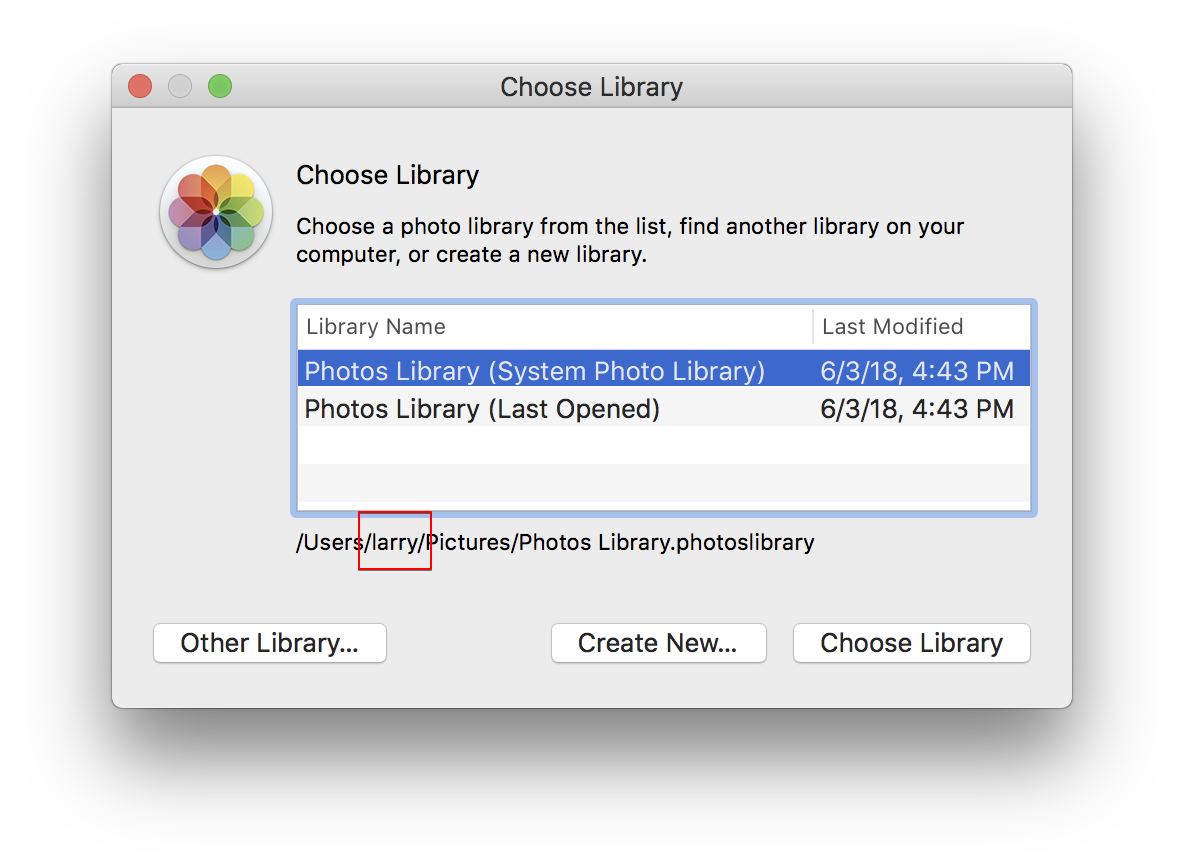
Task: Click the divider between the column headers
Action: [813, 327]
